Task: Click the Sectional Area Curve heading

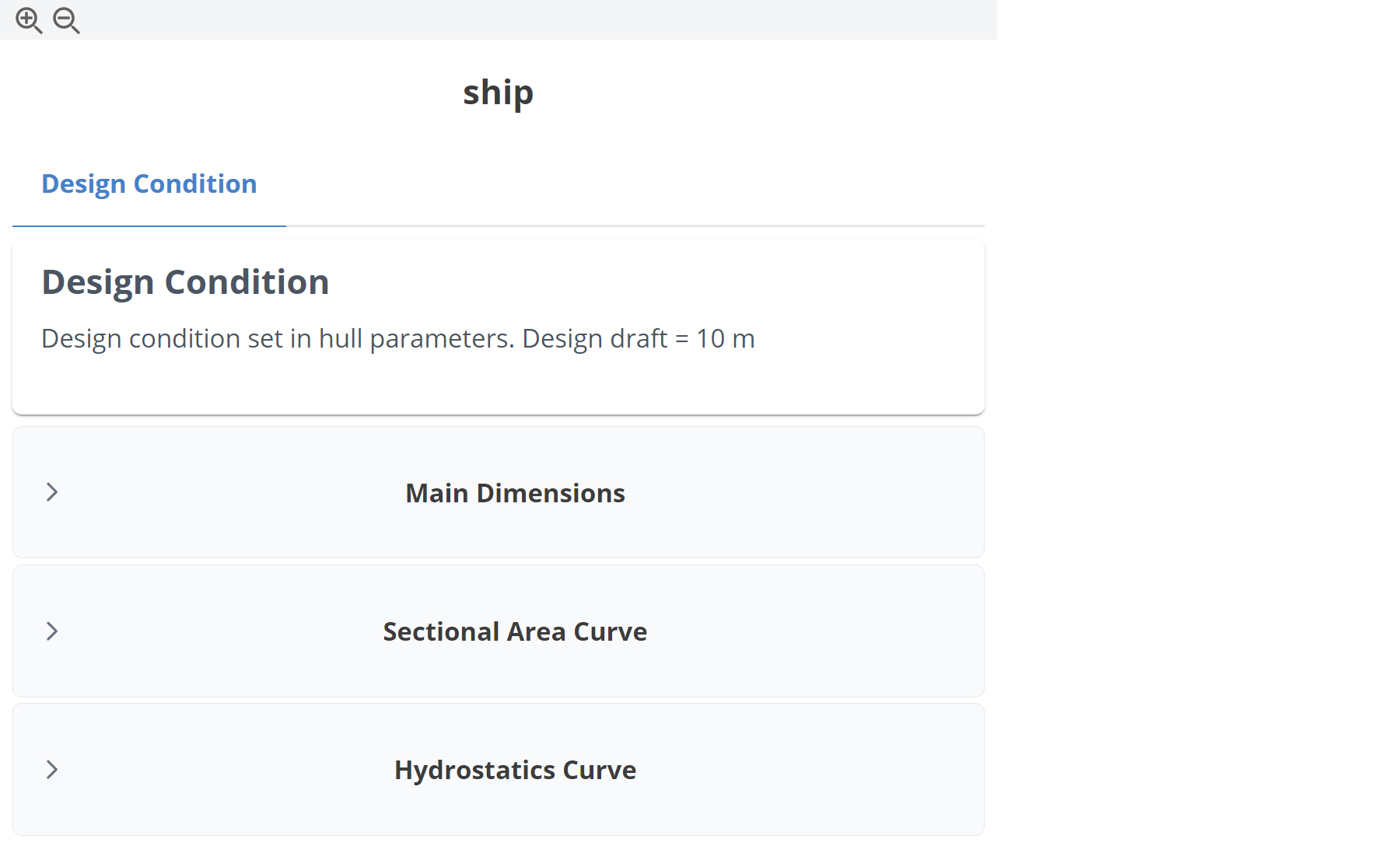Action: [514, 631]
